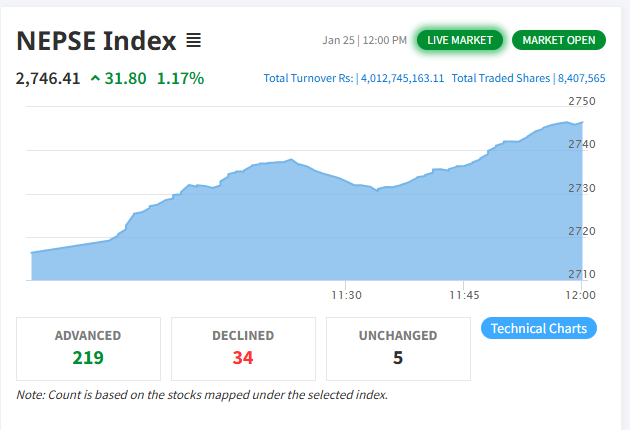Viewport: 630px width, 430px height.
Task: Click the blue filled area of the chart
Action: (x=300, y=230)
